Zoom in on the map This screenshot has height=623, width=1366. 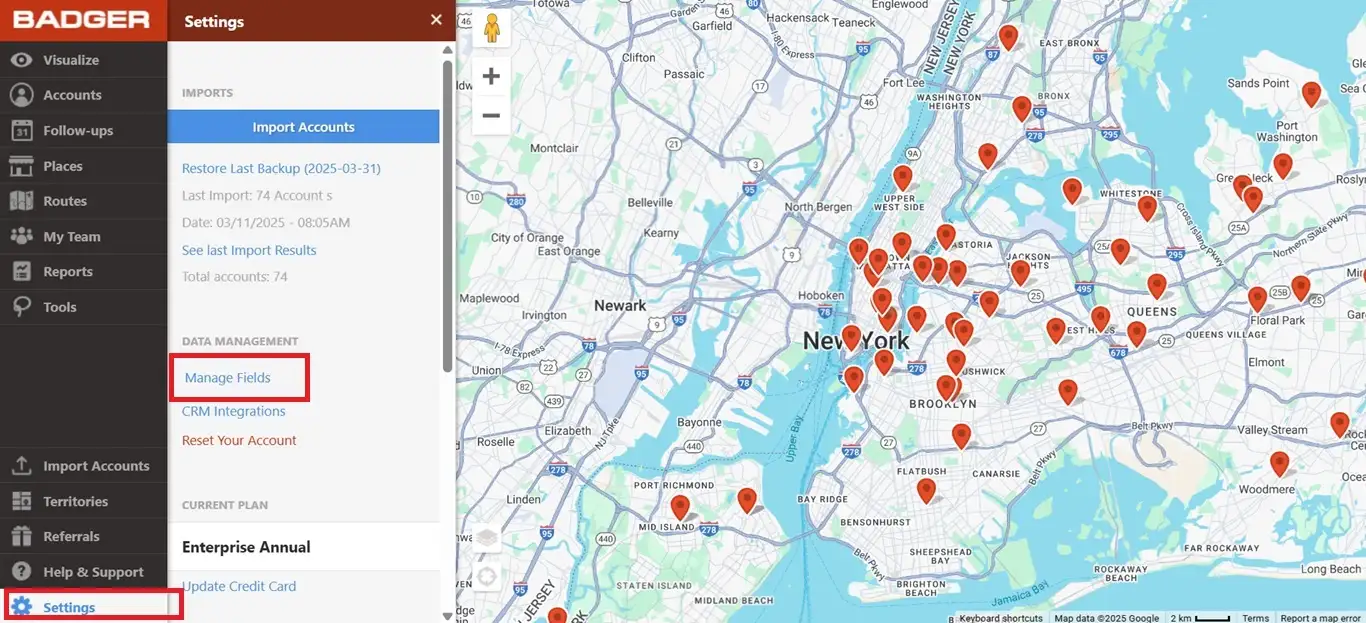point(491,77)
